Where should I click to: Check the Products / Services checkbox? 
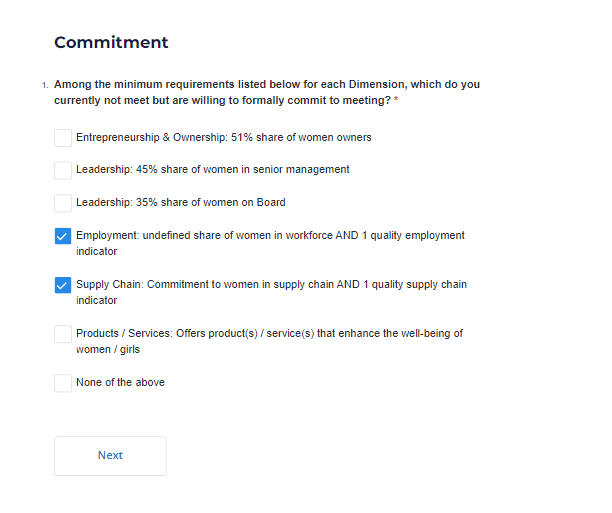click(x=63, y=334)
